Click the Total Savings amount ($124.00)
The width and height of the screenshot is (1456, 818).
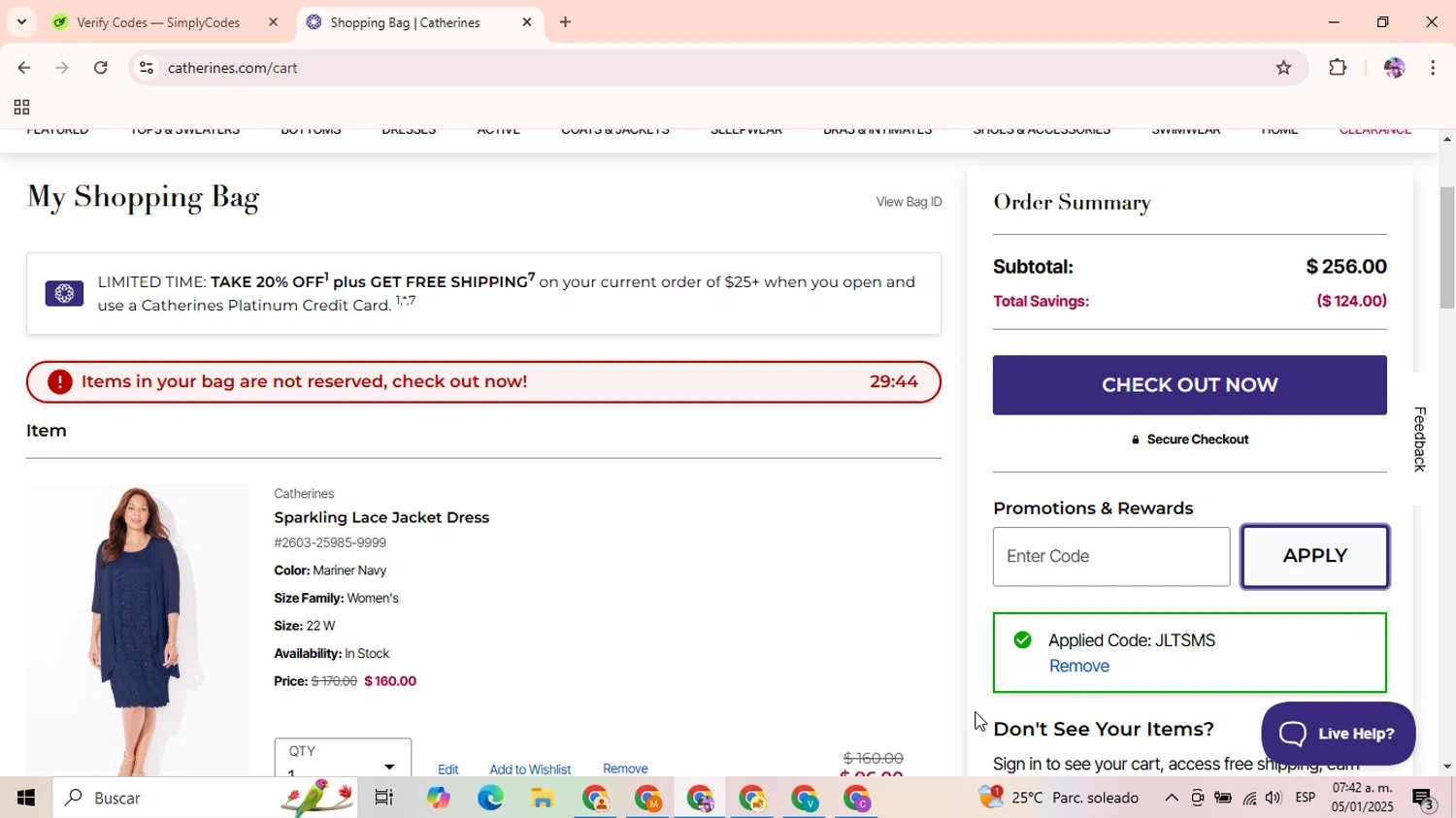tap(1351, 301)
